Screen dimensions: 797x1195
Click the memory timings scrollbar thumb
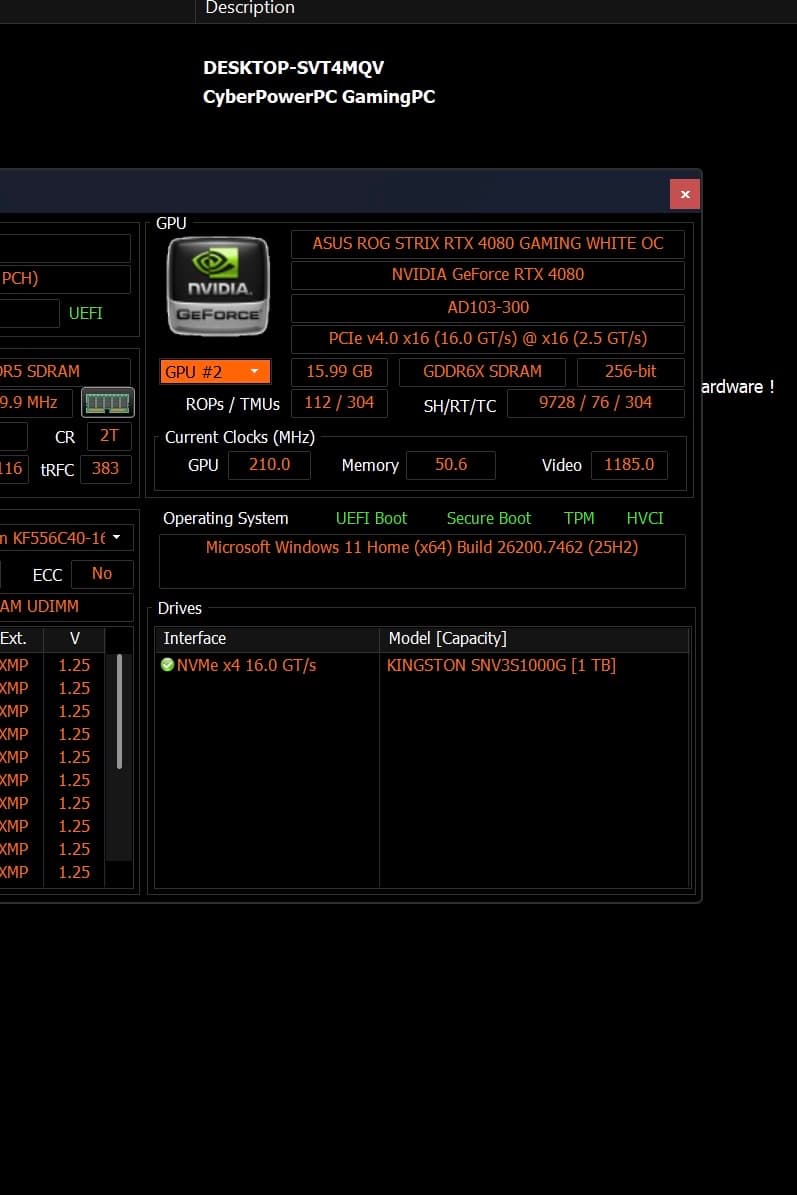pos(119,711)
